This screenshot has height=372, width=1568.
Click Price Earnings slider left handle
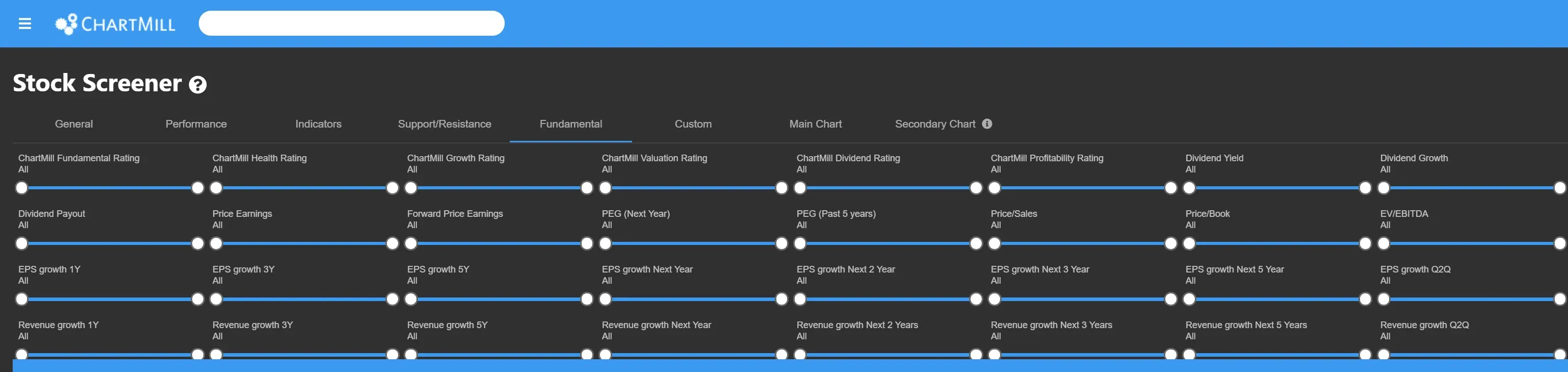click(x=216, y=243)
